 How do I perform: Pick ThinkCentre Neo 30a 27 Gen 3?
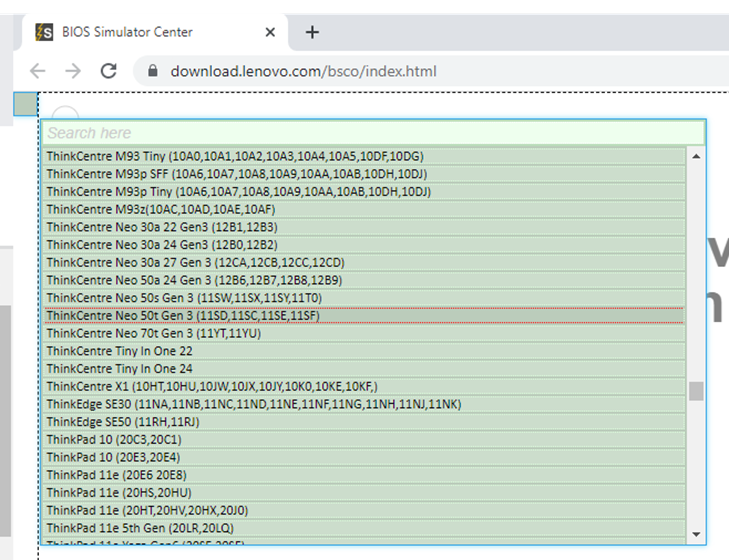[x=364, y=262]
